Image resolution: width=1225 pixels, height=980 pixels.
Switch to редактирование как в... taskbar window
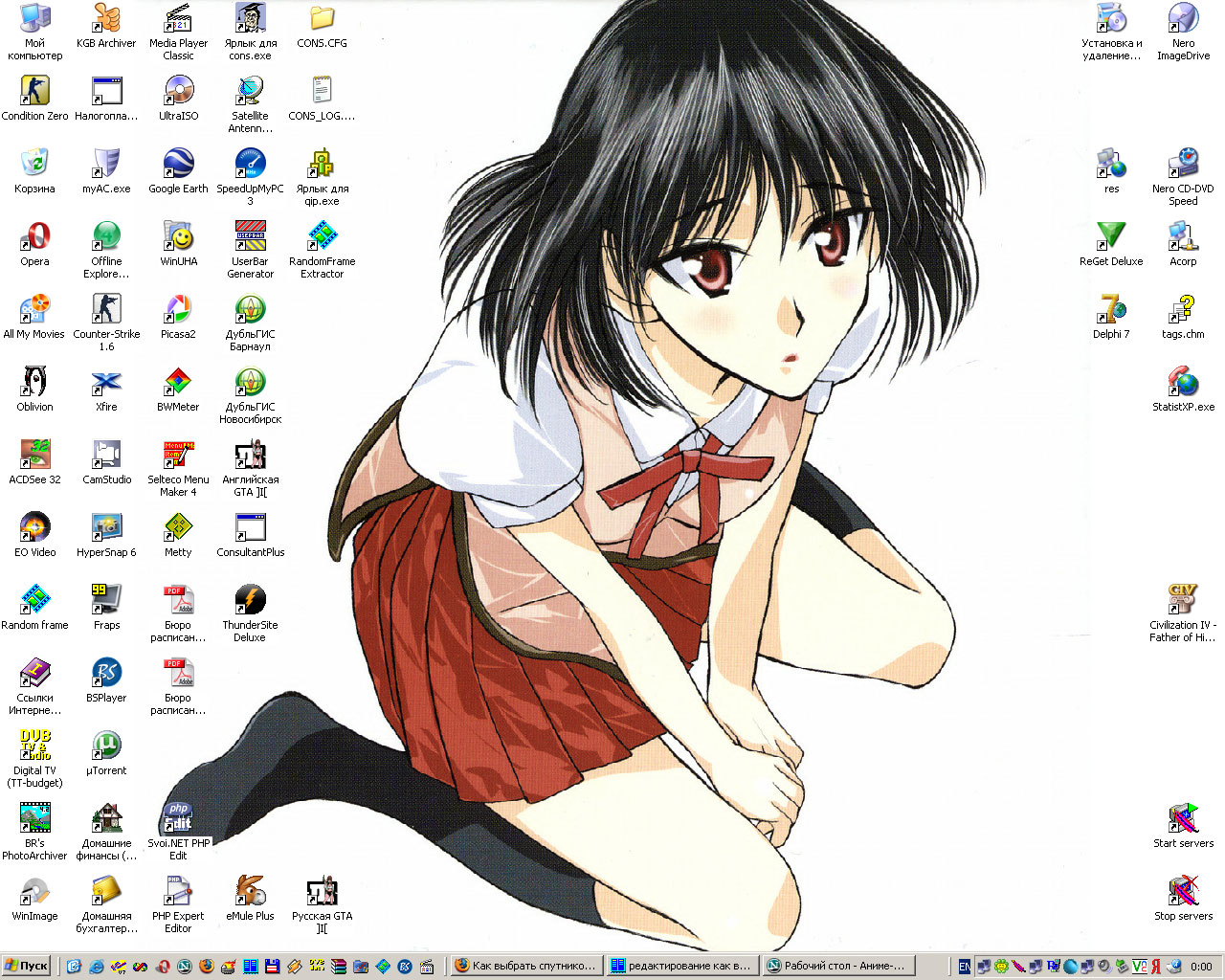point(682,966)
